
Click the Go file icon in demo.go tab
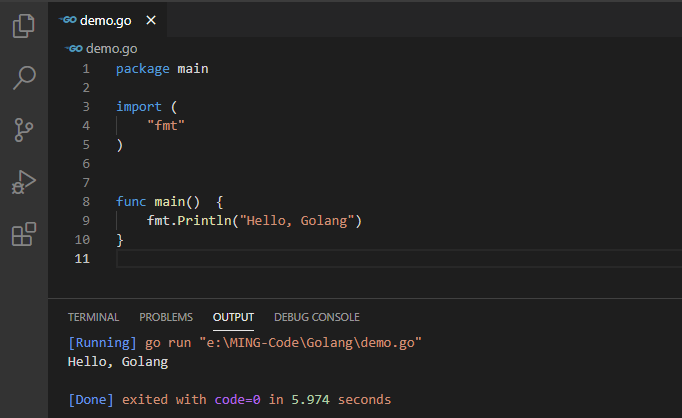pyautogui.click(x=67, y=20)
